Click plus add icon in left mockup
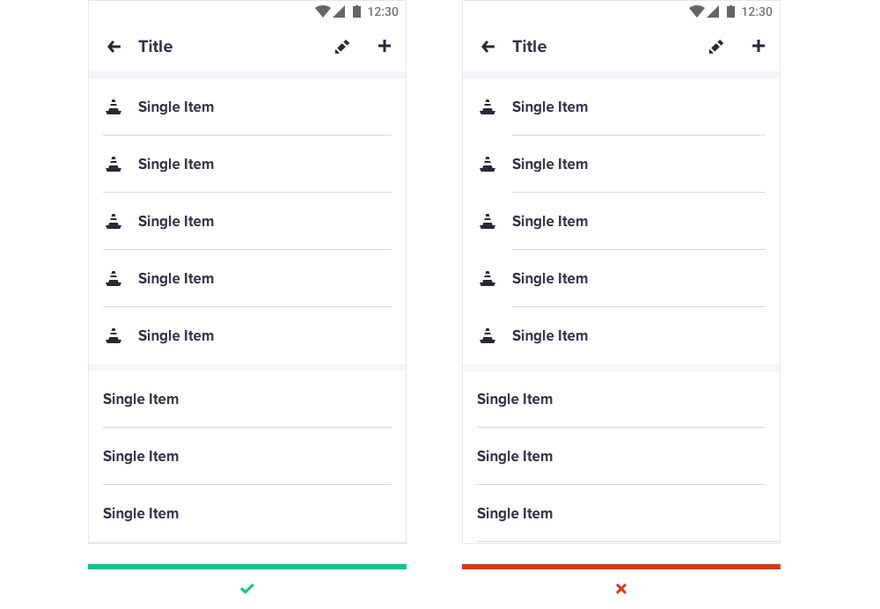This screenshot has width=880, height=609. [384, 46]
